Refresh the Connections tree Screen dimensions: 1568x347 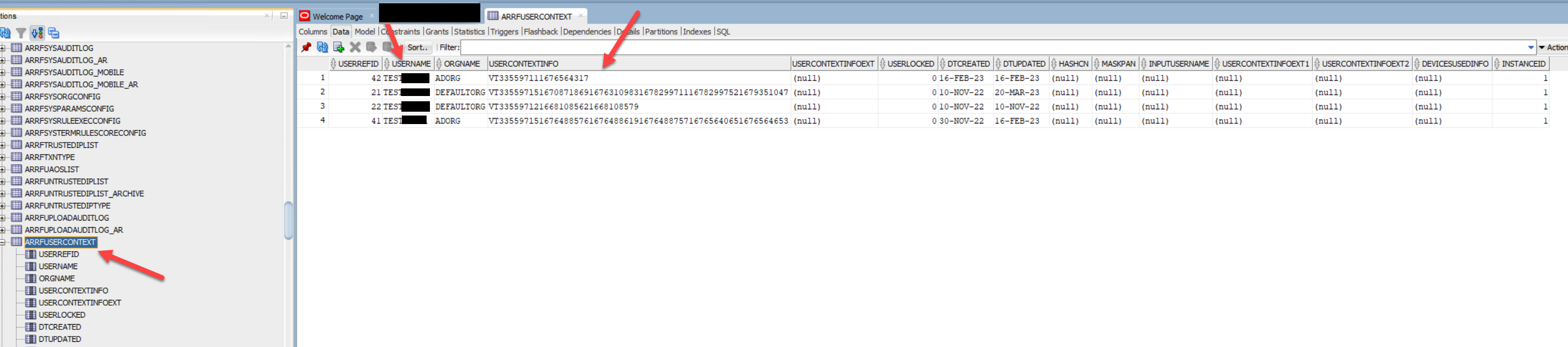click(6, 33)
